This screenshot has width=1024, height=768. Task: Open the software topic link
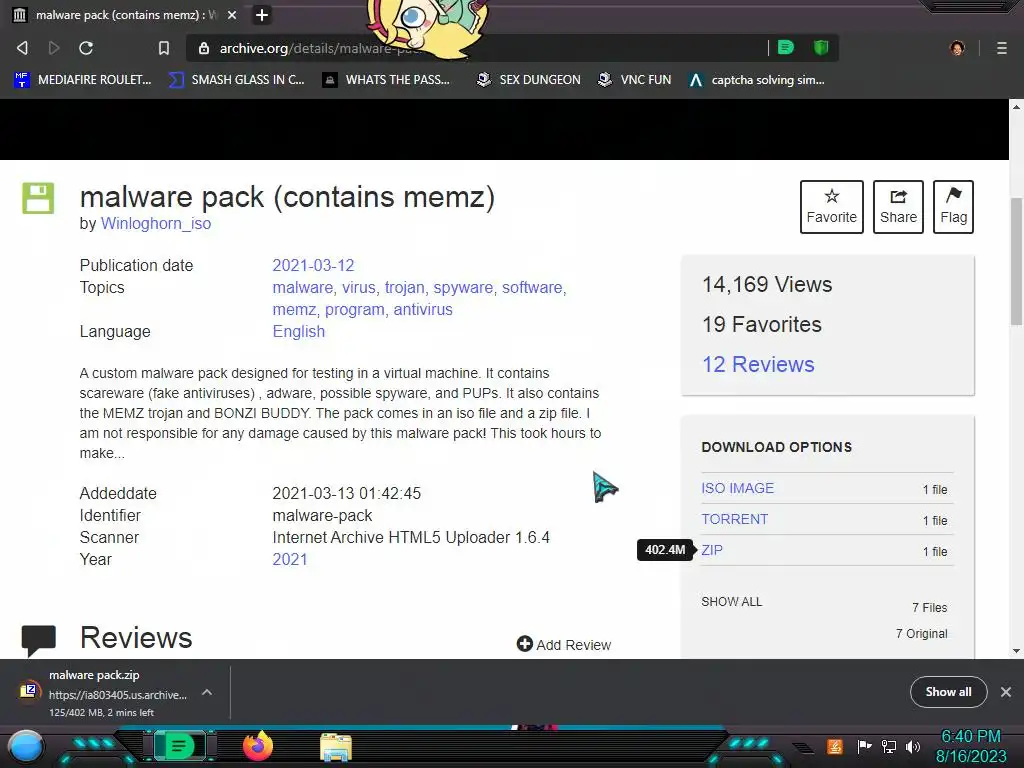[532, 287]
